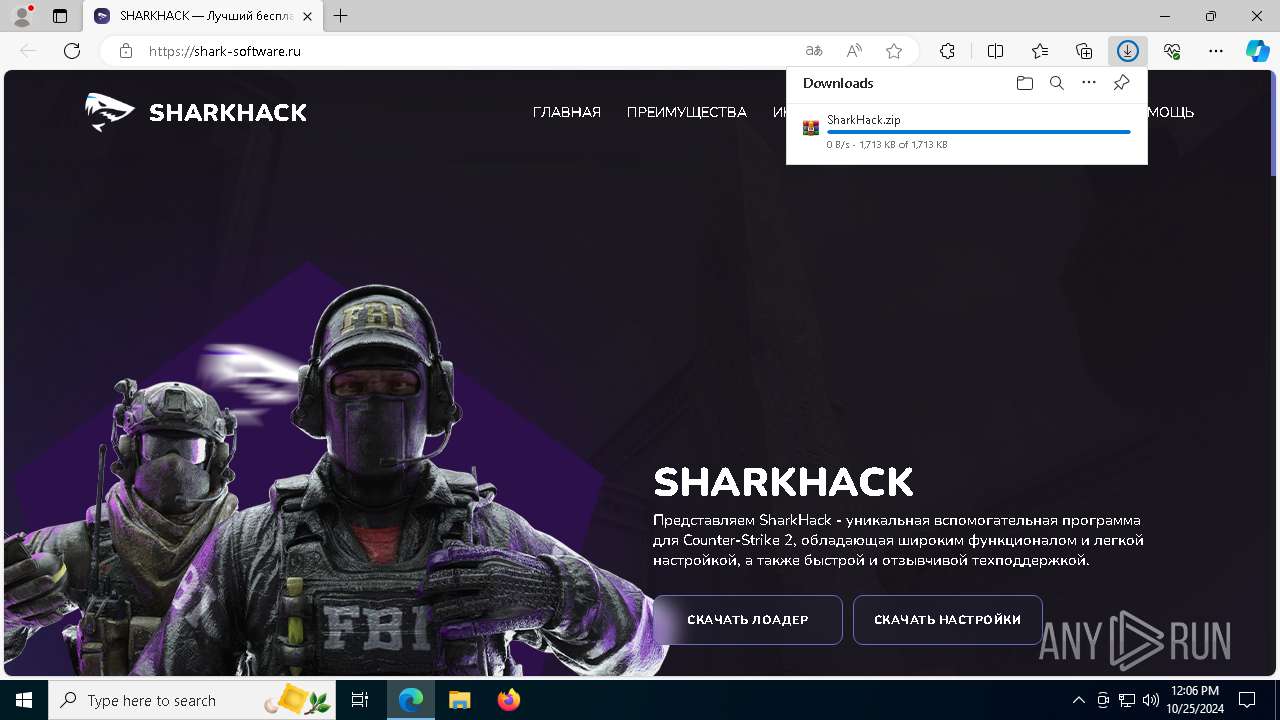Activate Read aloud icon
Viewport: 1280px width, 720px height.
pyautogui.click(x=854, y=51)
